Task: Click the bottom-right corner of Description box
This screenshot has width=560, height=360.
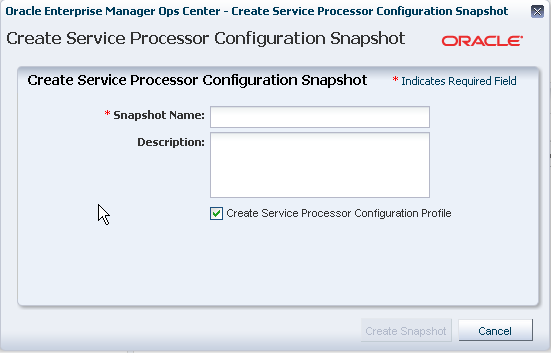Action: (427, 195)
